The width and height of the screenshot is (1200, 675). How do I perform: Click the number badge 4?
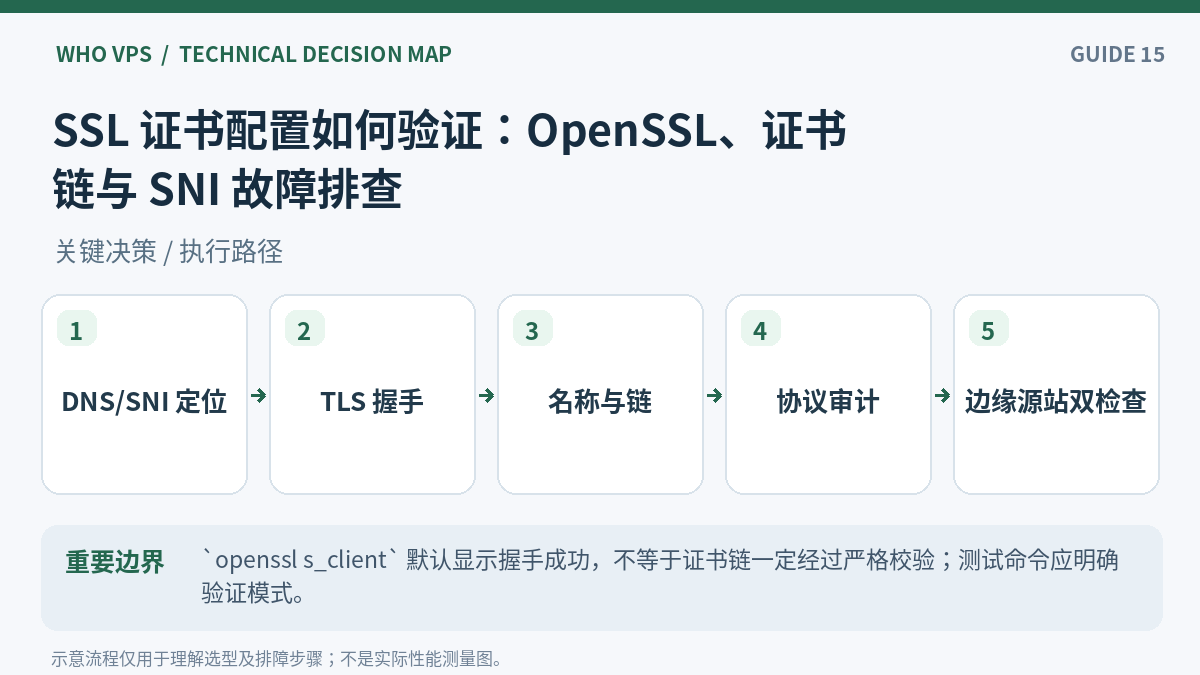(x=760, y=330)
